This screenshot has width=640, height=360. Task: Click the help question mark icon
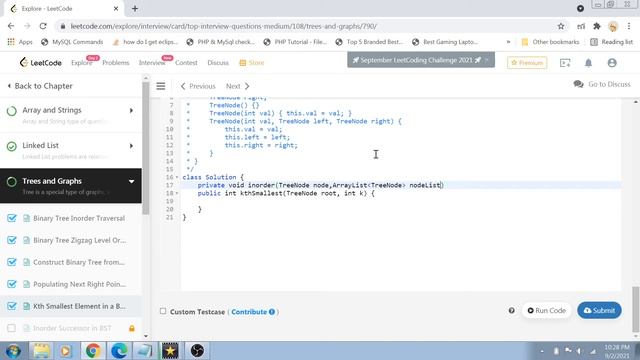coord(511,311)
